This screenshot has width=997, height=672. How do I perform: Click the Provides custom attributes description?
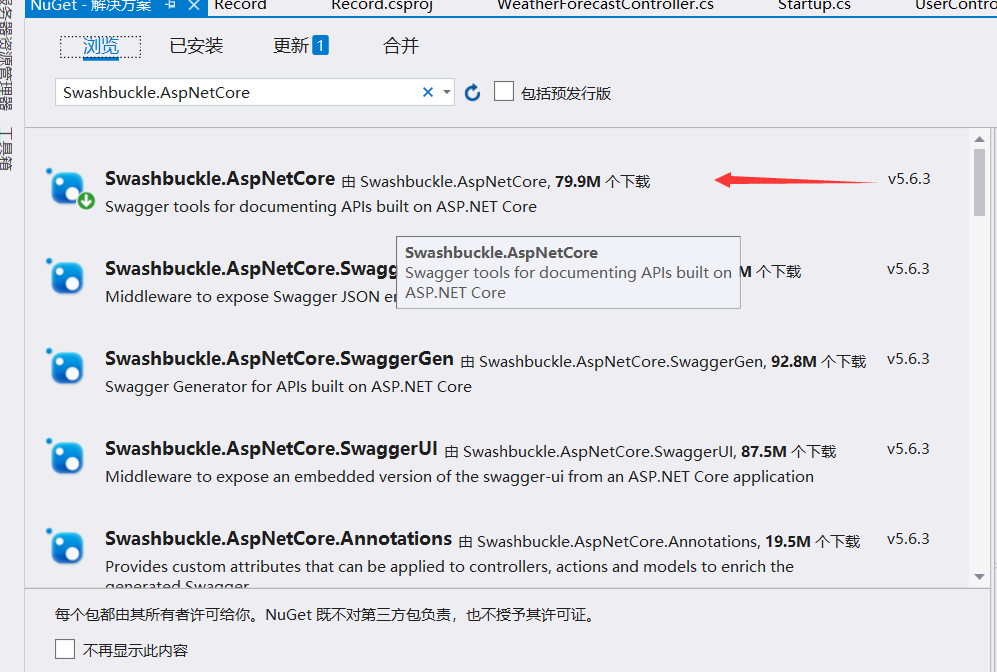click(449, 575)
